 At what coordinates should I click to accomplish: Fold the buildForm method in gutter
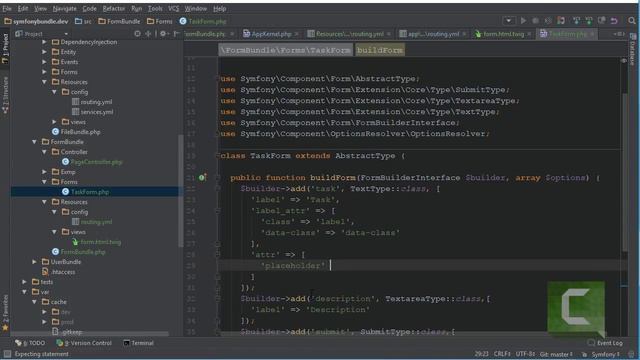click(218, 178)
